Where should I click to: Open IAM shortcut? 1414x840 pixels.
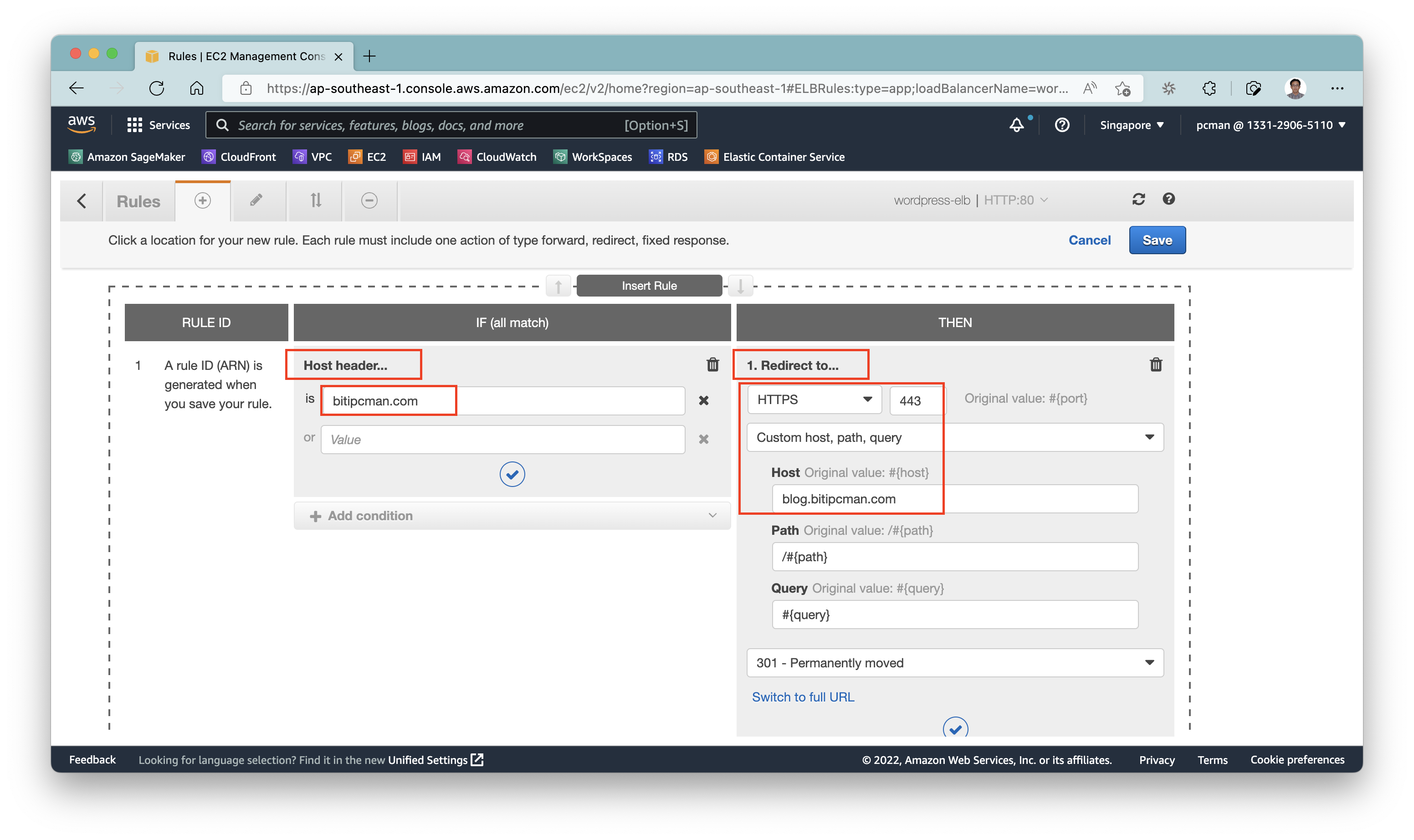click(x=422, y=157)
